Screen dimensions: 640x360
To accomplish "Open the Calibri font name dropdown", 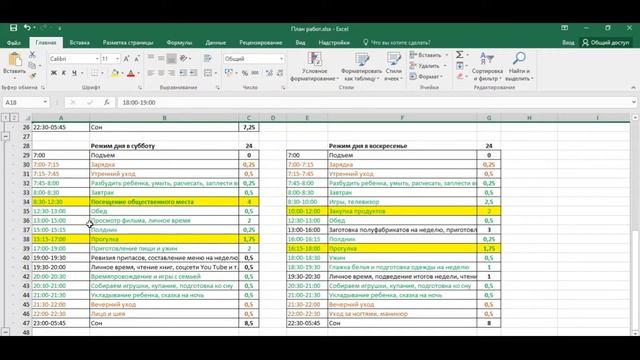I will pos(97,59).
